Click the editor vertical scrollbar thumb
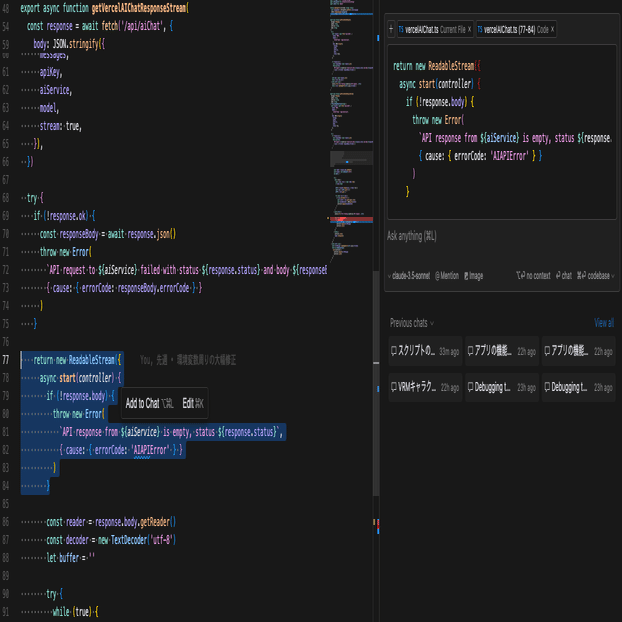 [x=376, y=383]
